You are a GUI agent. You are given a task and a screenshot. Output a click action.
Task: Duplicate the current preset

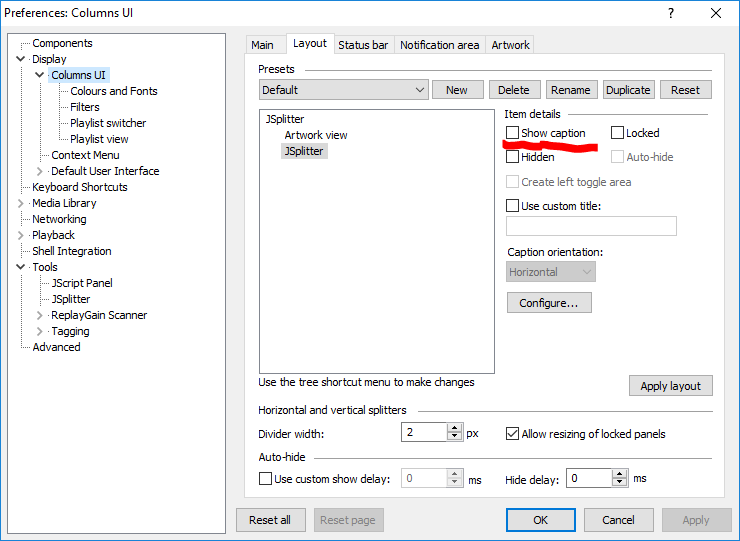coord(628,90)
